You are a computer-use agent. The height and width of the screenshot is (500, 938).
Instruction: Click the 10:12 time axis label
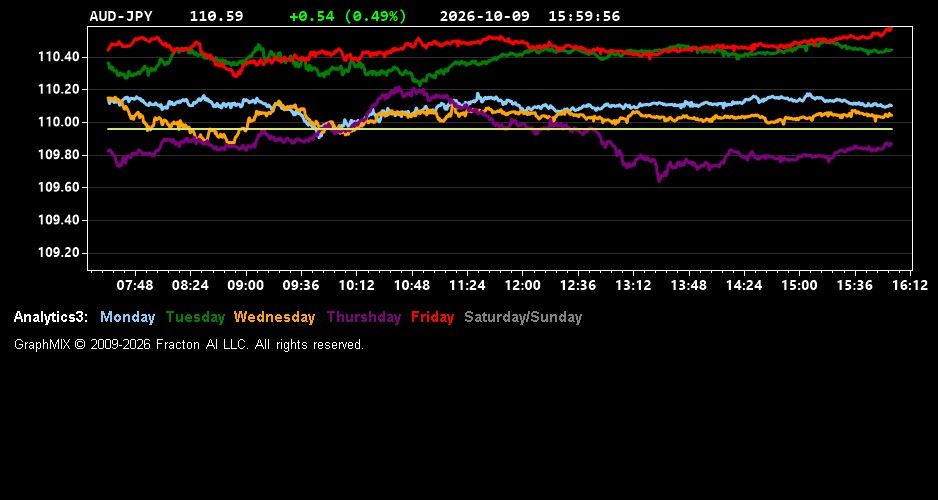click(357, 286)
